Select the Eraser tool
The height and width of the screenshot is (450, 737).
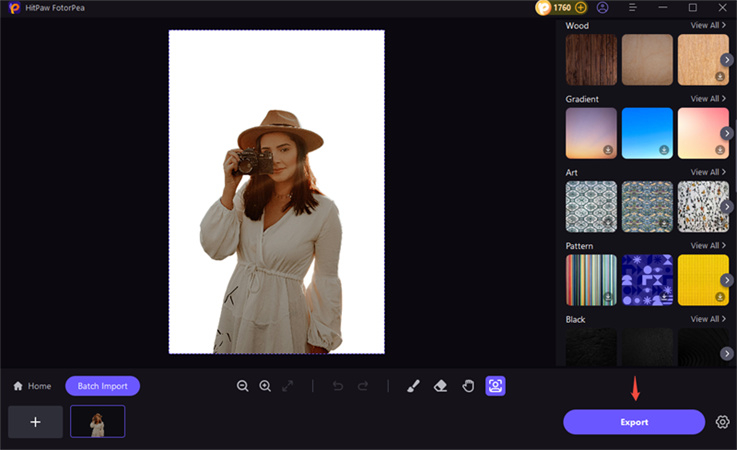(x=440, y=386)
